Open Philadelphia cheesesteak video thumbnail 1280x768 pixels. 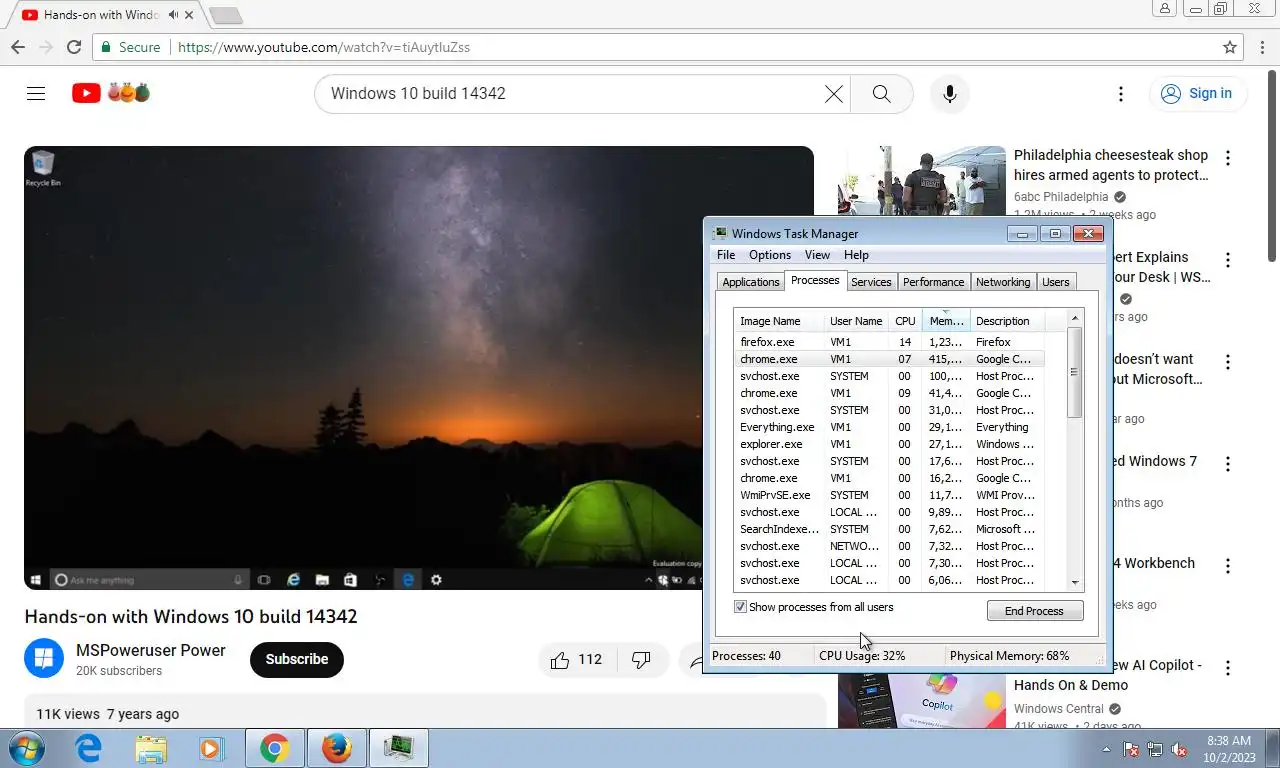tap(922, 181)
